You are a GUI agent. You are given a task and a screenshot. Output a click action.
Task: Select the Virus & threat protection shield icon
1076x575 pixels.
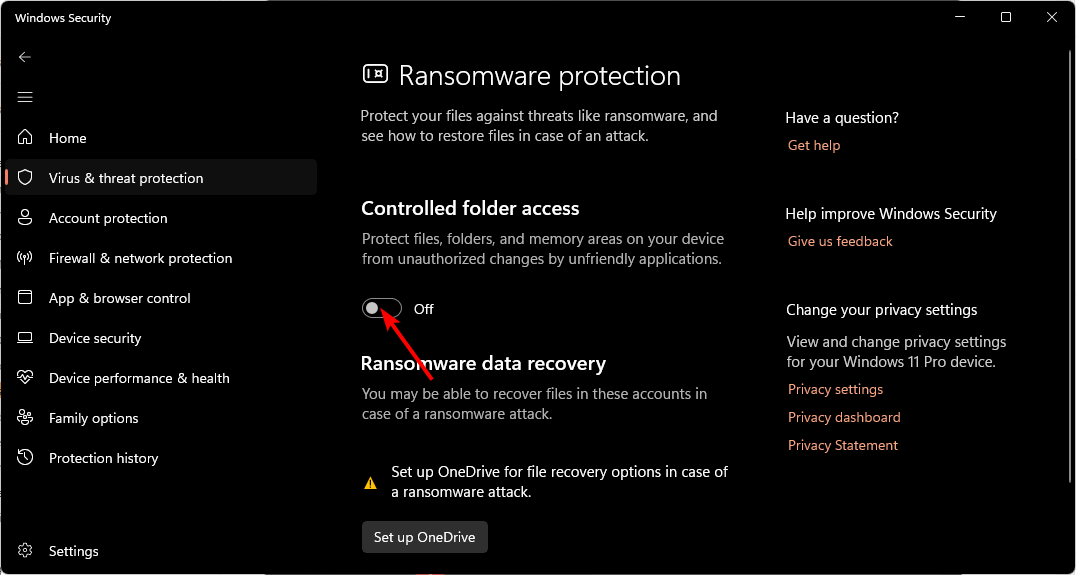25,178
